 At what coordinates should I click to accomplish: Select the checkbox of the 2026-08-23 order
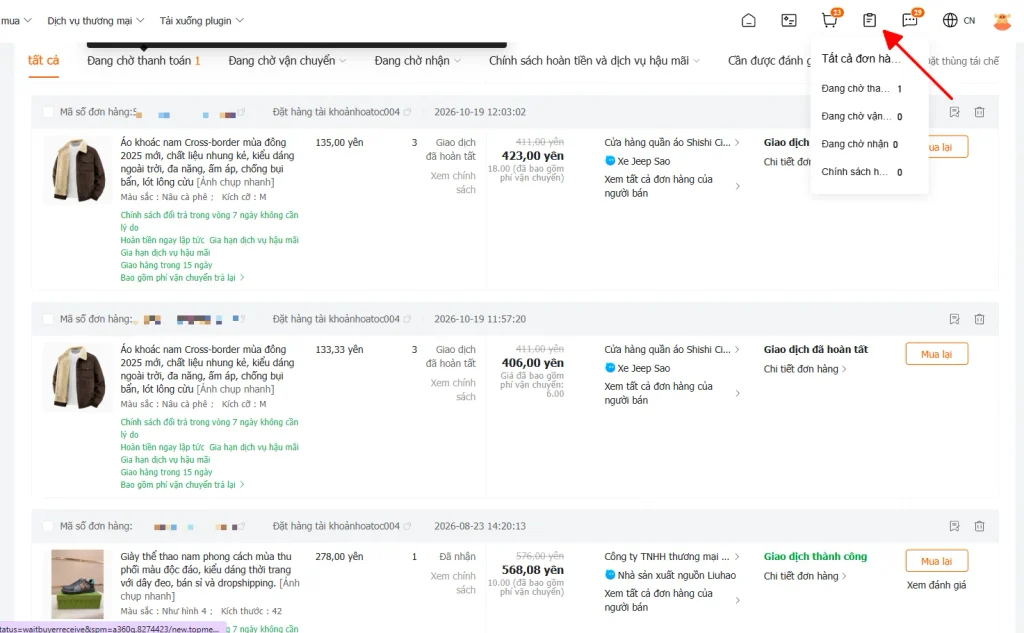pos(48,527)
